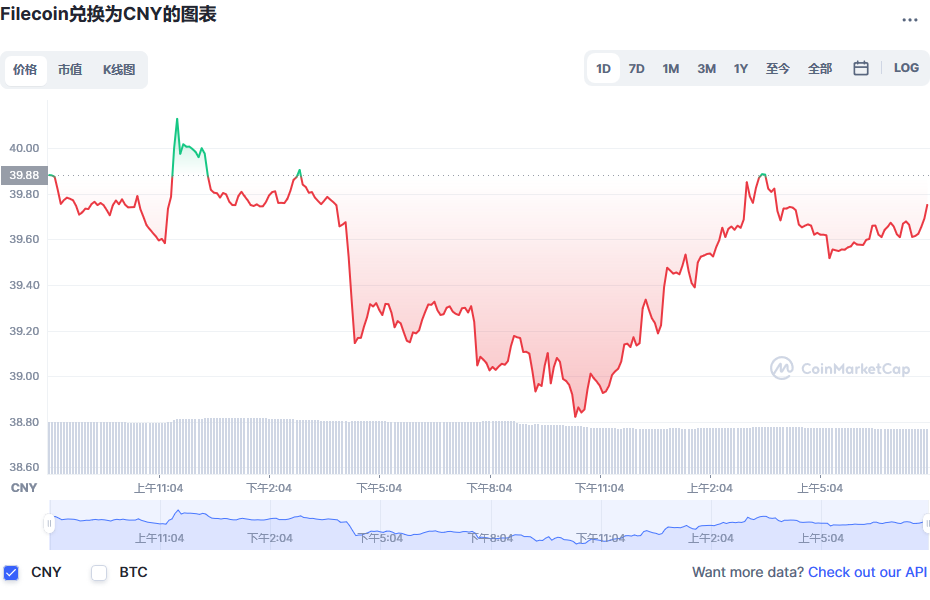Enable the BTC currency checkbox
This screenshot has width=930, height=600.
99,573
